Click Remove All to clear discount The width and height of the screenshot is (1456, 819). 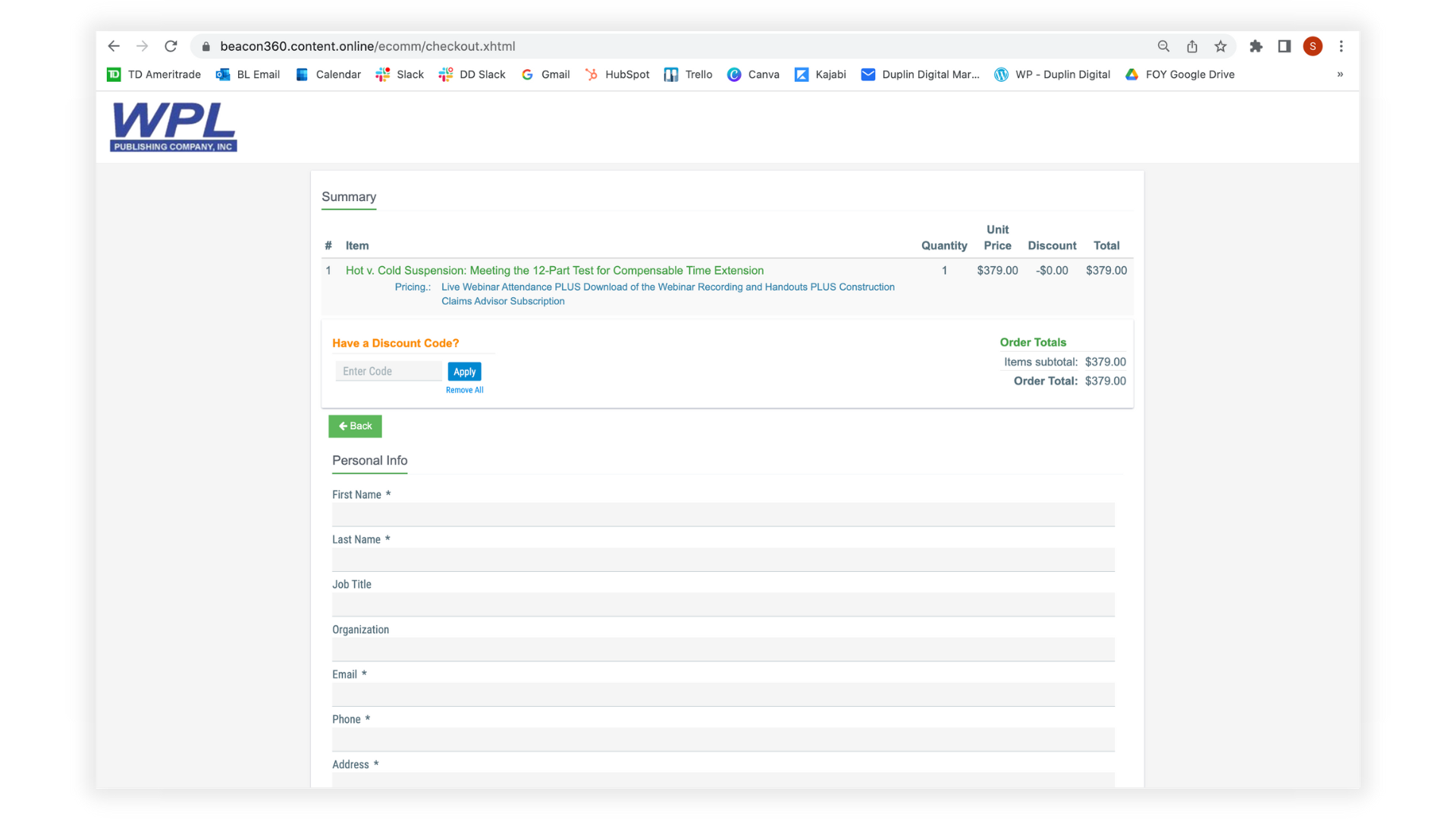(x=464, y=390)
